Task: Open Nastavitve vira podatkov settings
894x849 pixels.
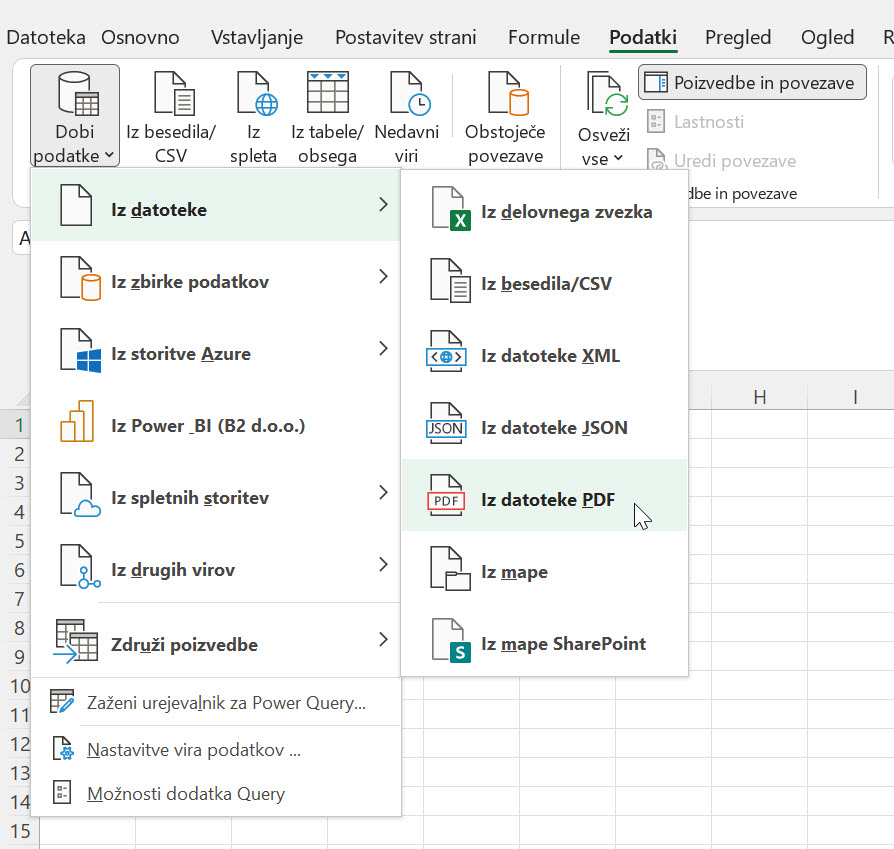Action: [216, 750]
